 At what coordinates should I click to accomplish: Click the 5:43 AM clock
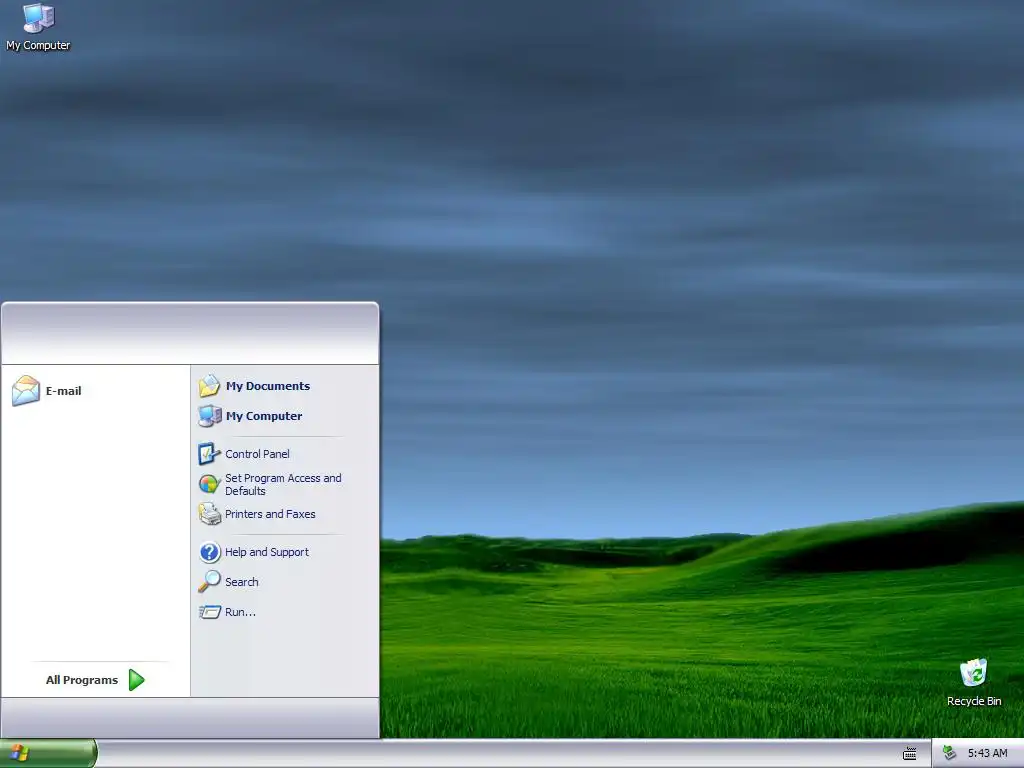[x=987, y=753]
